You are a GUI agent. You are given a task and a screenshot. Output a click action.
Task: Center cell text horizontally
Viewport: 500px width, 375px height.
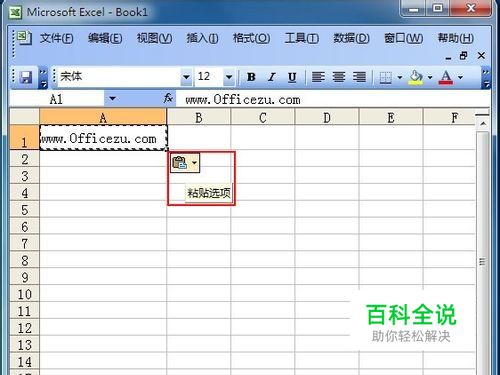click(339, 77)
